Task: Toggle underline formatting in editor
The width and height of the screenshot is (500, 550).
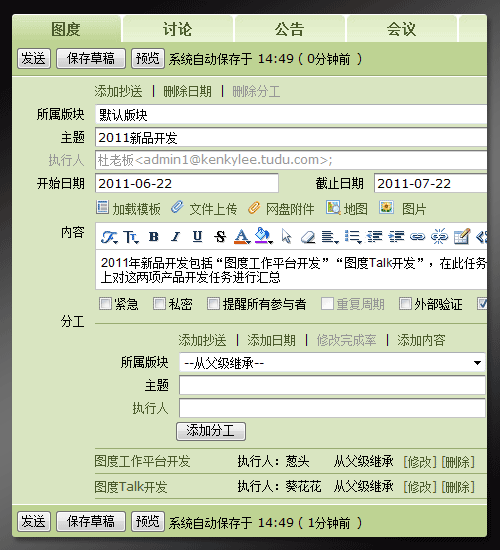Action: coord(198,237)
